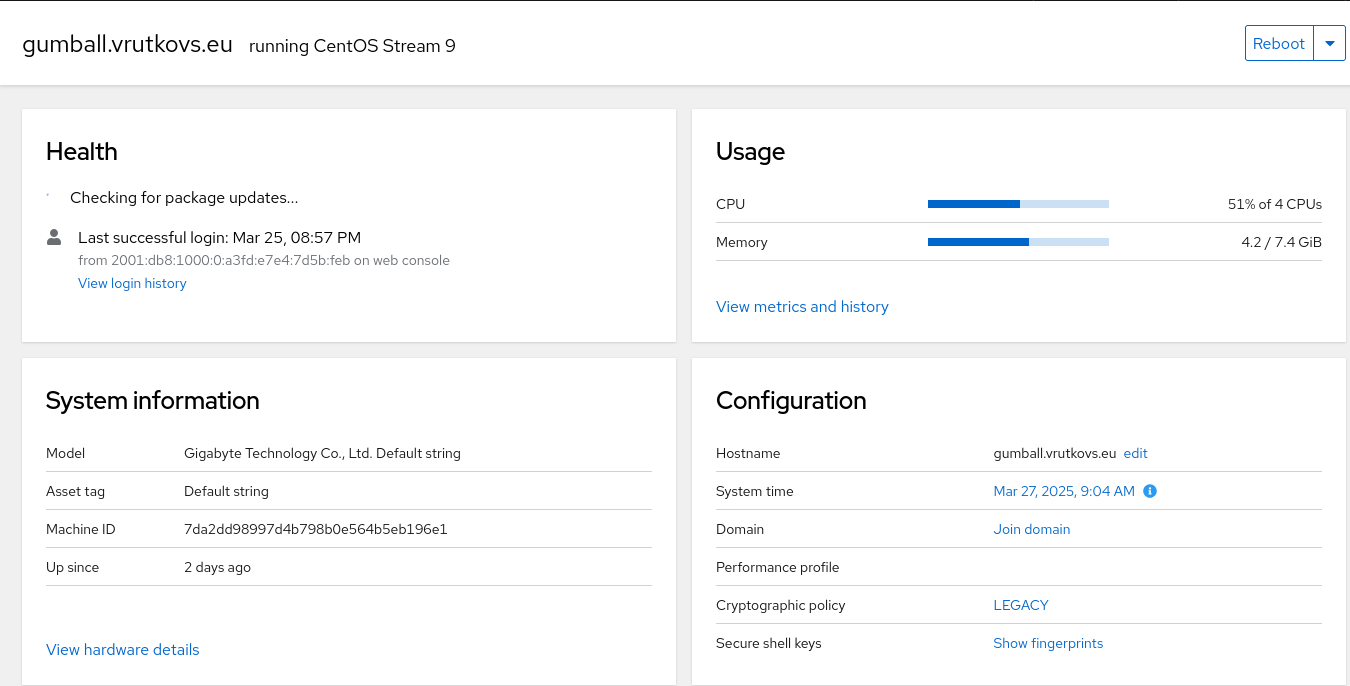Image resolution: width=1350 pixels, height=686 pixels.
Task: Click the Asset tag Default string value
Action: [226, 491]
